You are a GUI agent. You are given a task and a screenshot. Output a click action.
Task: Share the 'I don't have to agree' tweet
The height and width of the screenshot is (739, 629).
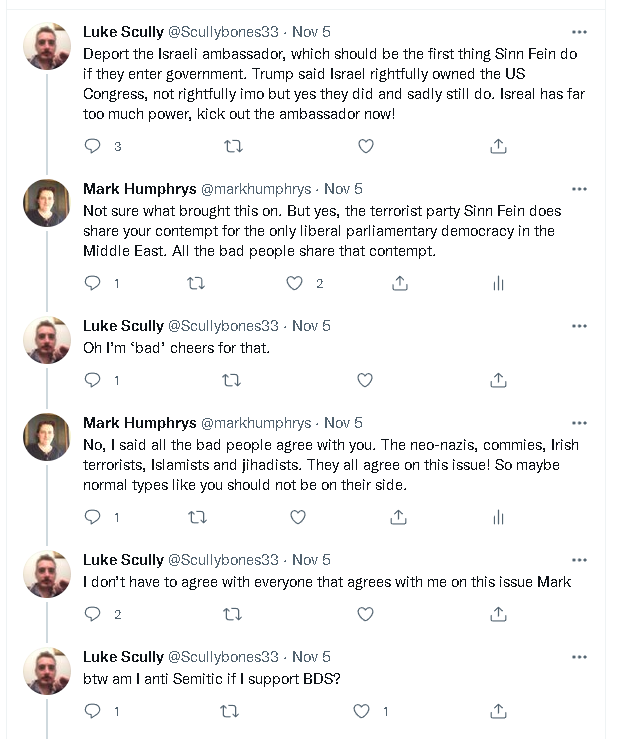click(x=498, y=614)
